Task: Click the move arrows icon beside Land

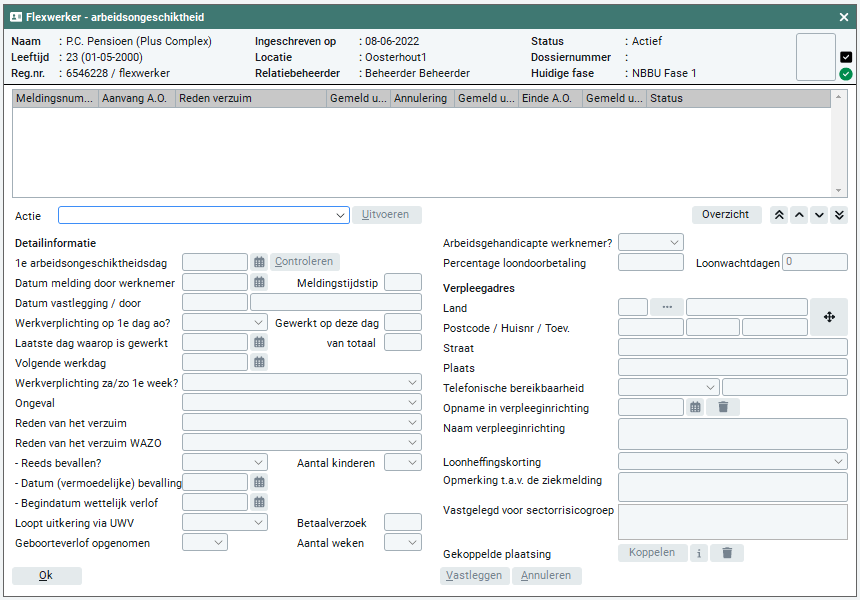Action: click(829, 317)
